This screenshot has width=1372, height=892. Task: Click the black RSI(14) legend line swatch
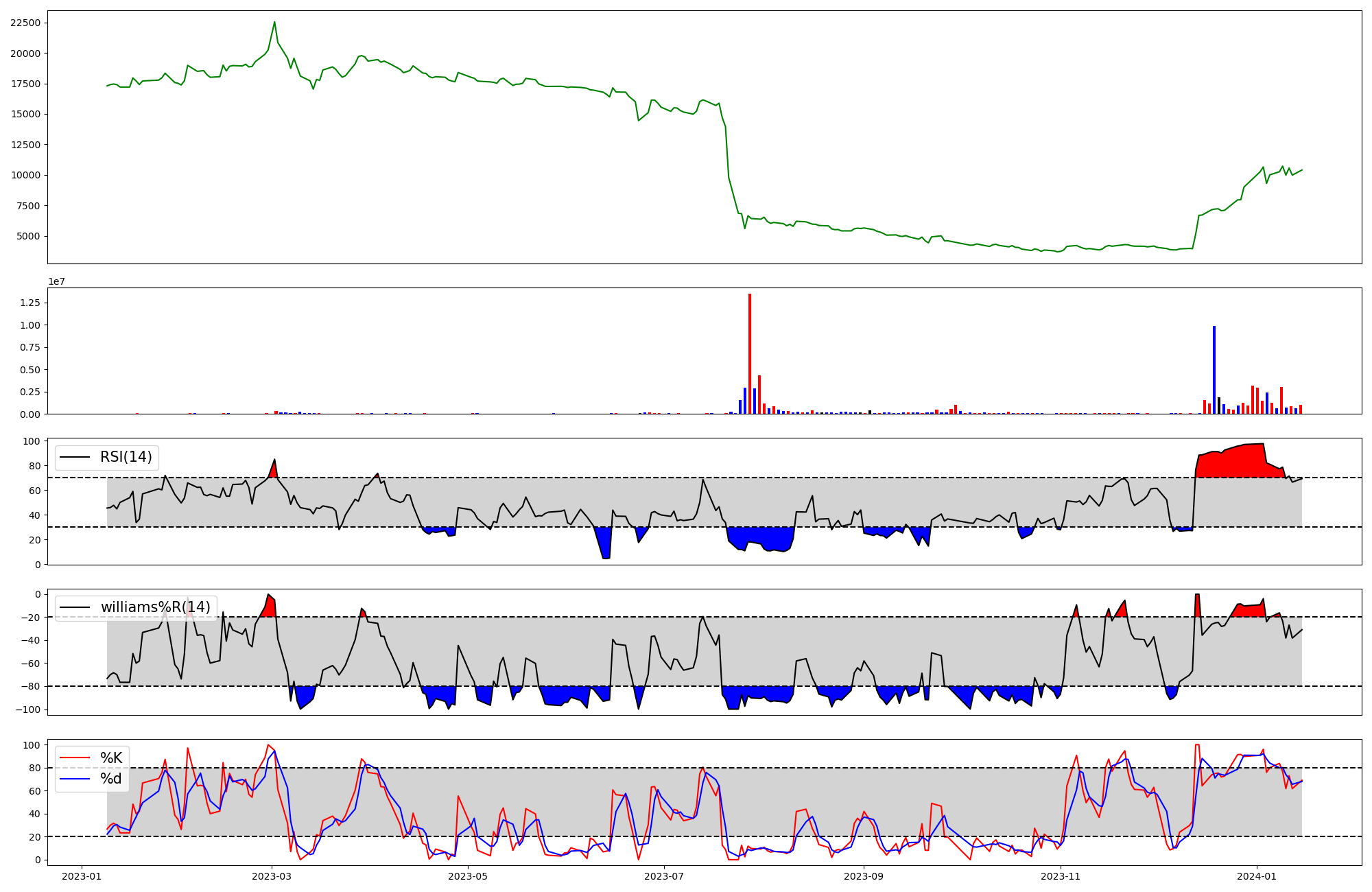click(75, 457)
